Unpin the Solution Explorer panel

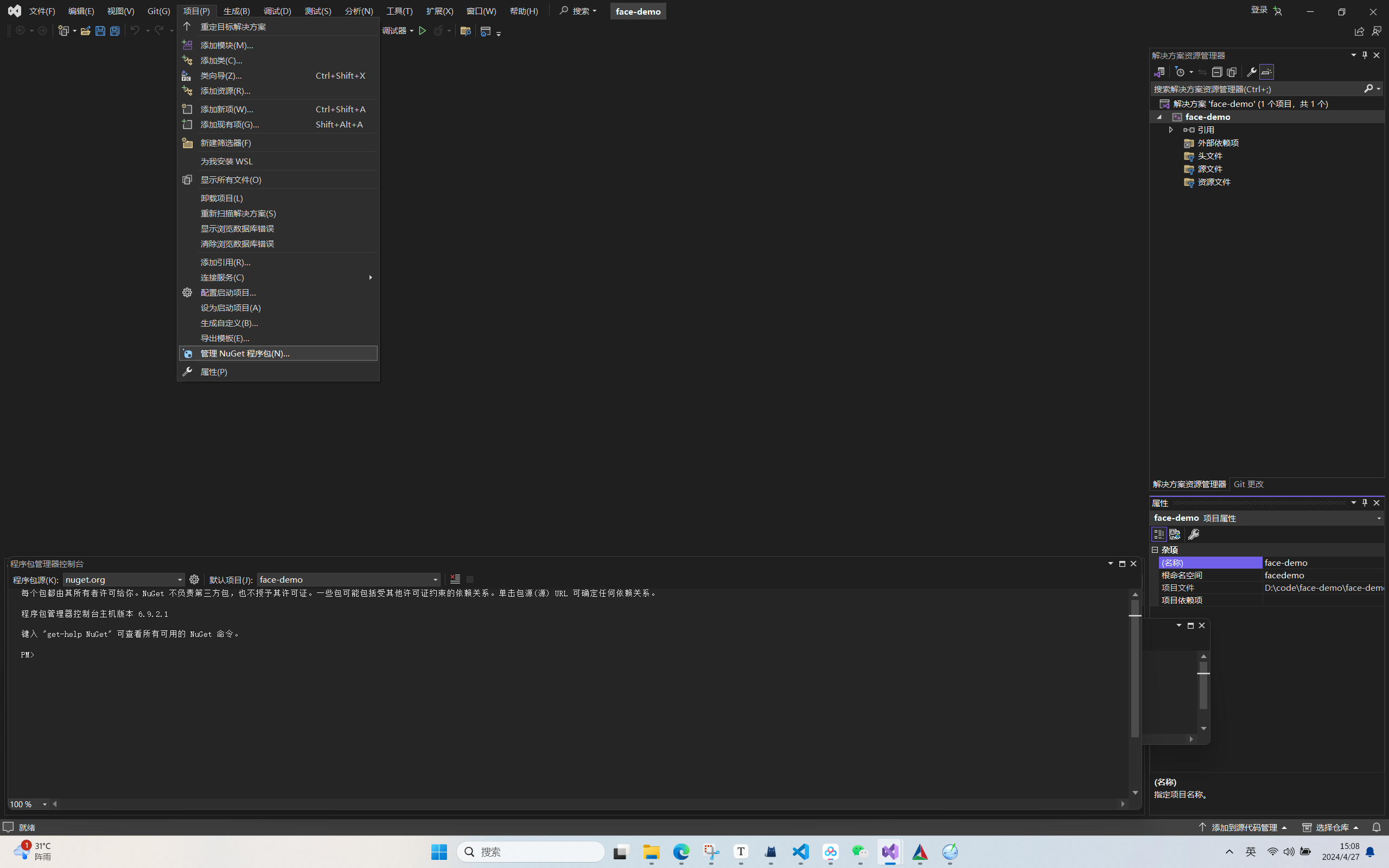point(1365,55)
